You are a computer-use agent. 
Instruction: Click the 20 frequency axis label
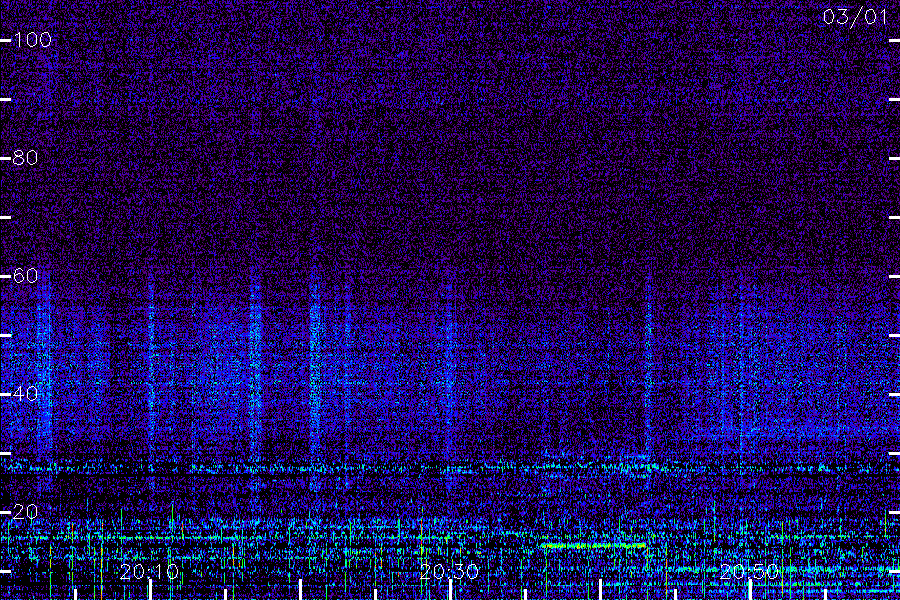[x=25, y=512]
